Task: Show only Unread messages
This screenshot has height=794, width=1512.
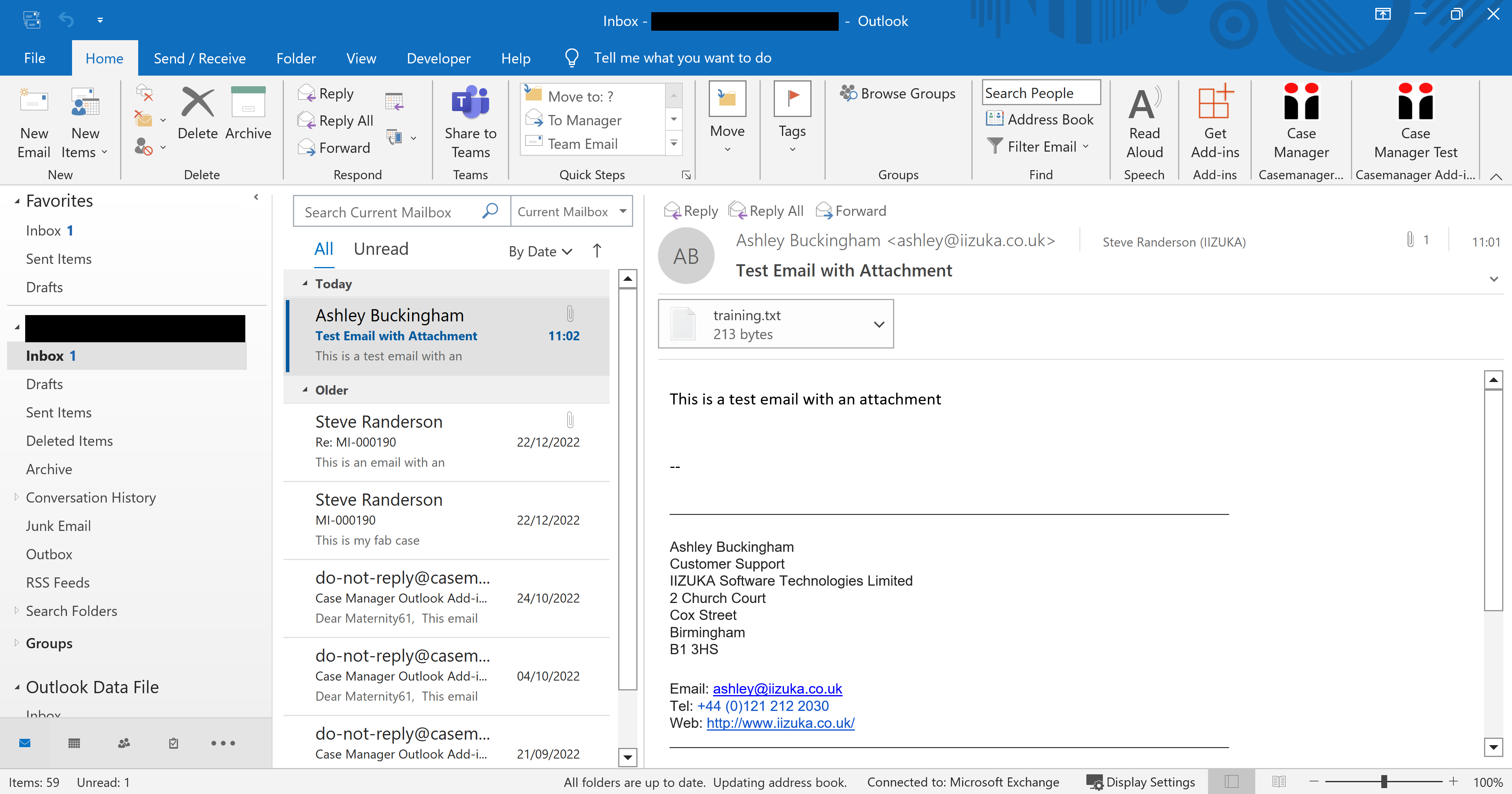Action: click(x=381, y=249)
